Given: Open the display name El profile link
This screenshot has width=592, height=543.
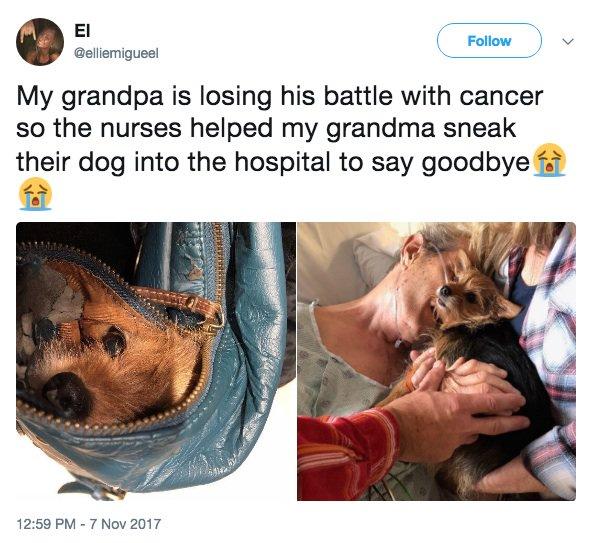Looking at the screenshot, I should (82, 32).
